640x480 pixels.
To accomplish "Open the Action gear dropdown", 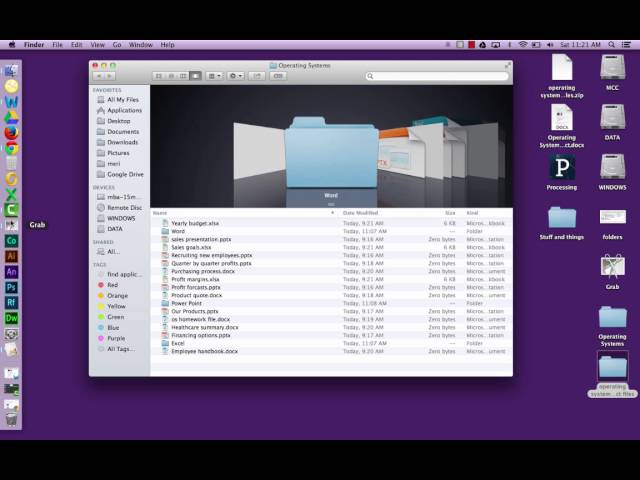I will pos(236,76).
